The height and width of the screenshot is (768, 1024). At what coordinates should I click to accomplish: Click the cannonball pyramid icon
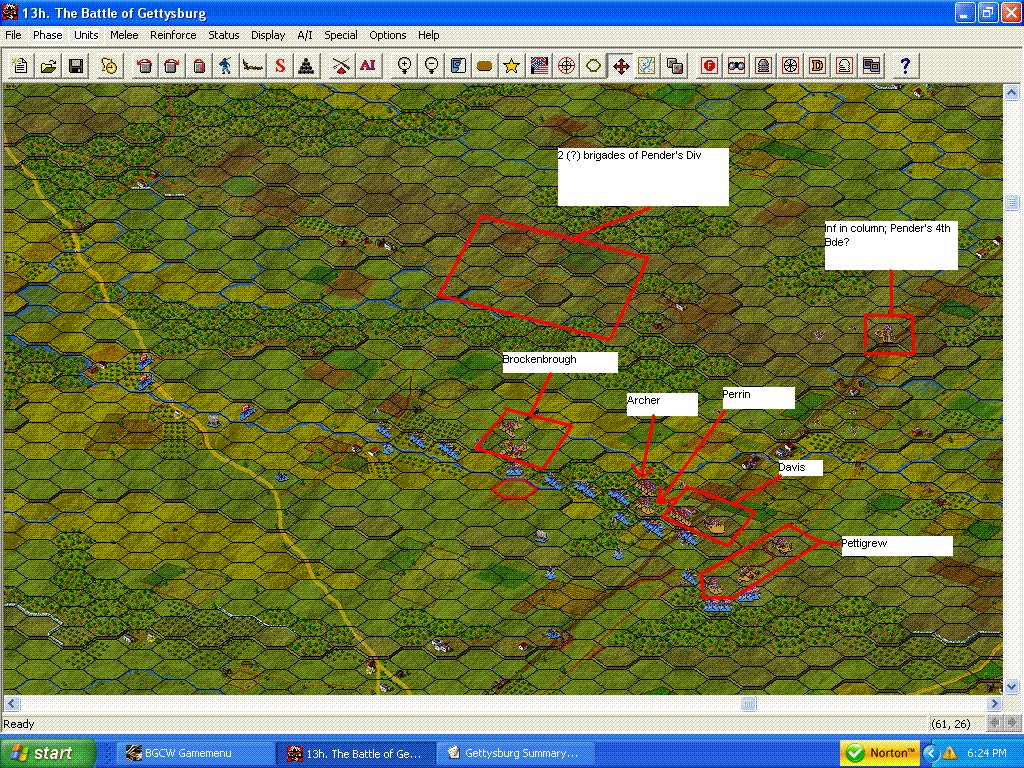click(x=307, y=65)
